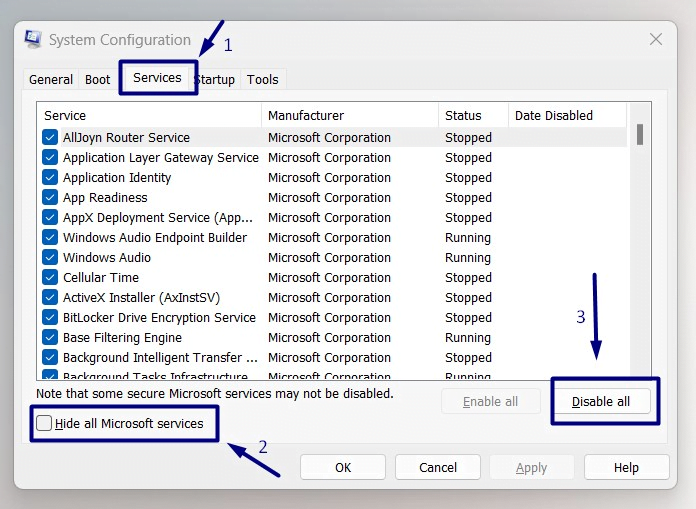
Task: Click the Status column header
Action: [x=473, y=116]
